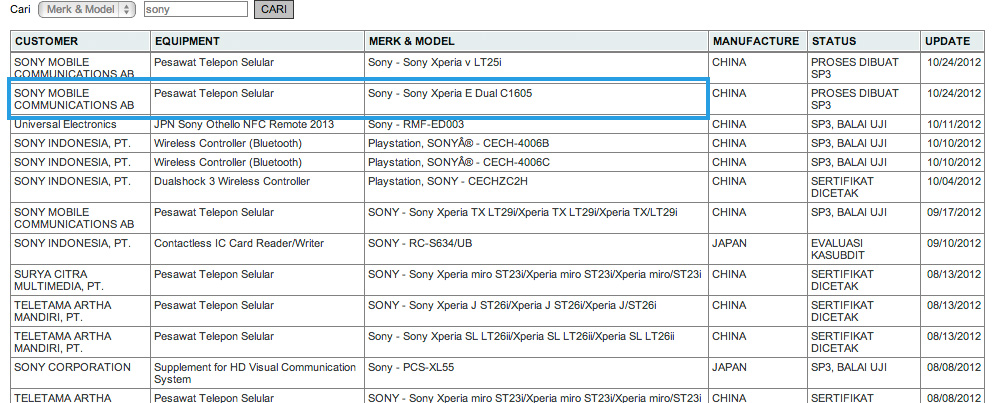The height and width of the screenshot is (403, 995).
Task: Click the Sony Xperia SL LT26ii model cell
Action: pos(536,343)
